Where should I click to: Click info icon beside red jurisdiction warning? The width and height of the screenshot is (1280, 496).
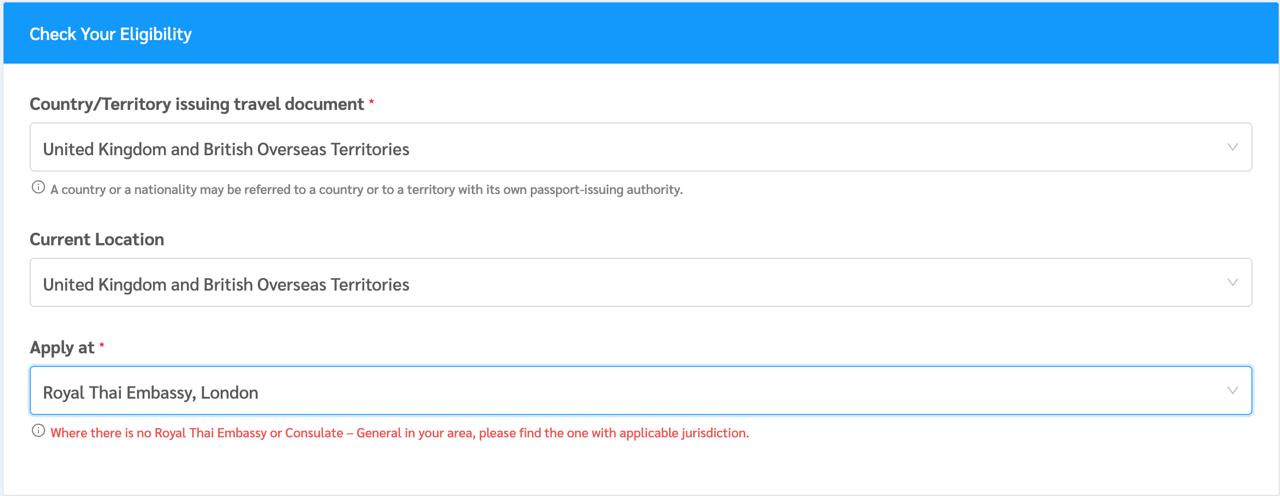[x=38, y=432]
